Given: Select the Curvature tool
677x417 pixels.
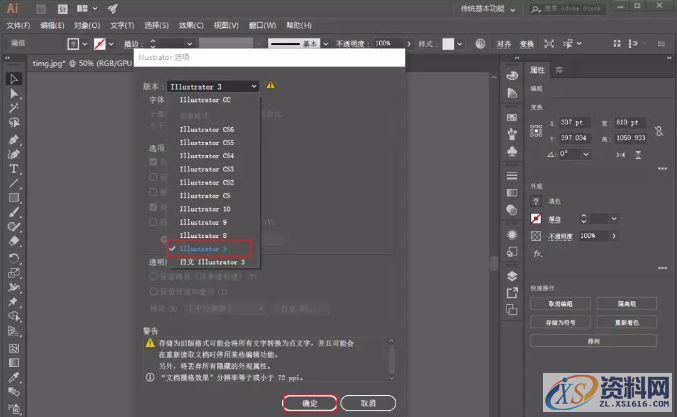Looking at the screenshot, I should tap(14, 154).
